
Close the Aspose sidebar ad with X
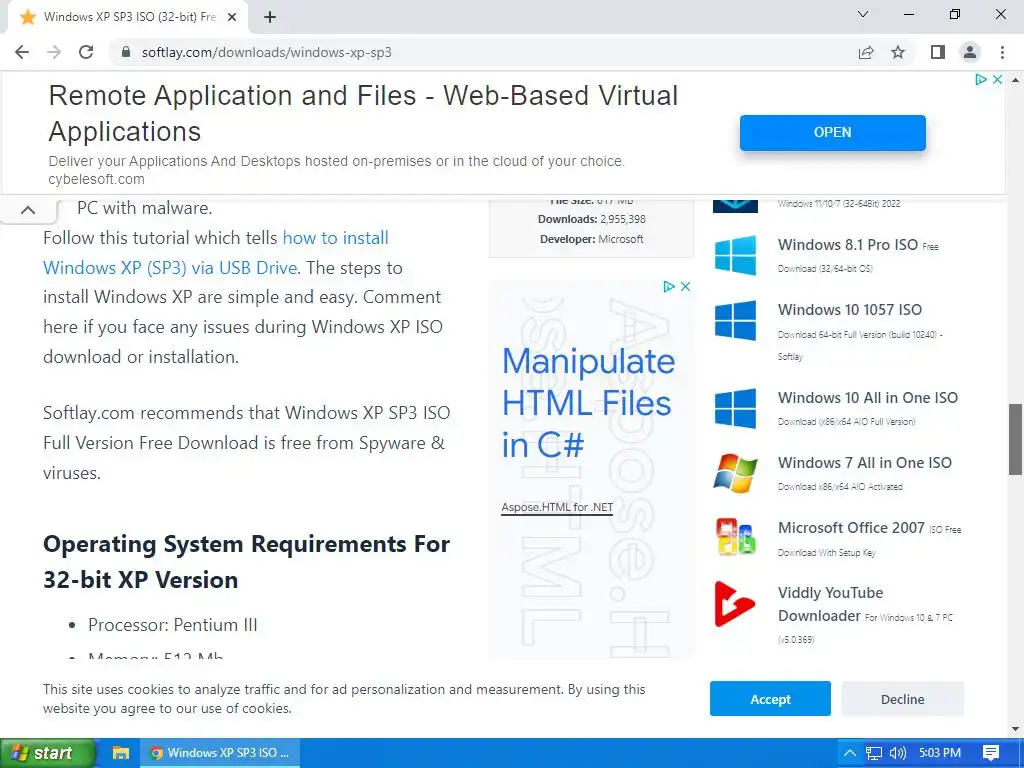[x=685, y=287]
